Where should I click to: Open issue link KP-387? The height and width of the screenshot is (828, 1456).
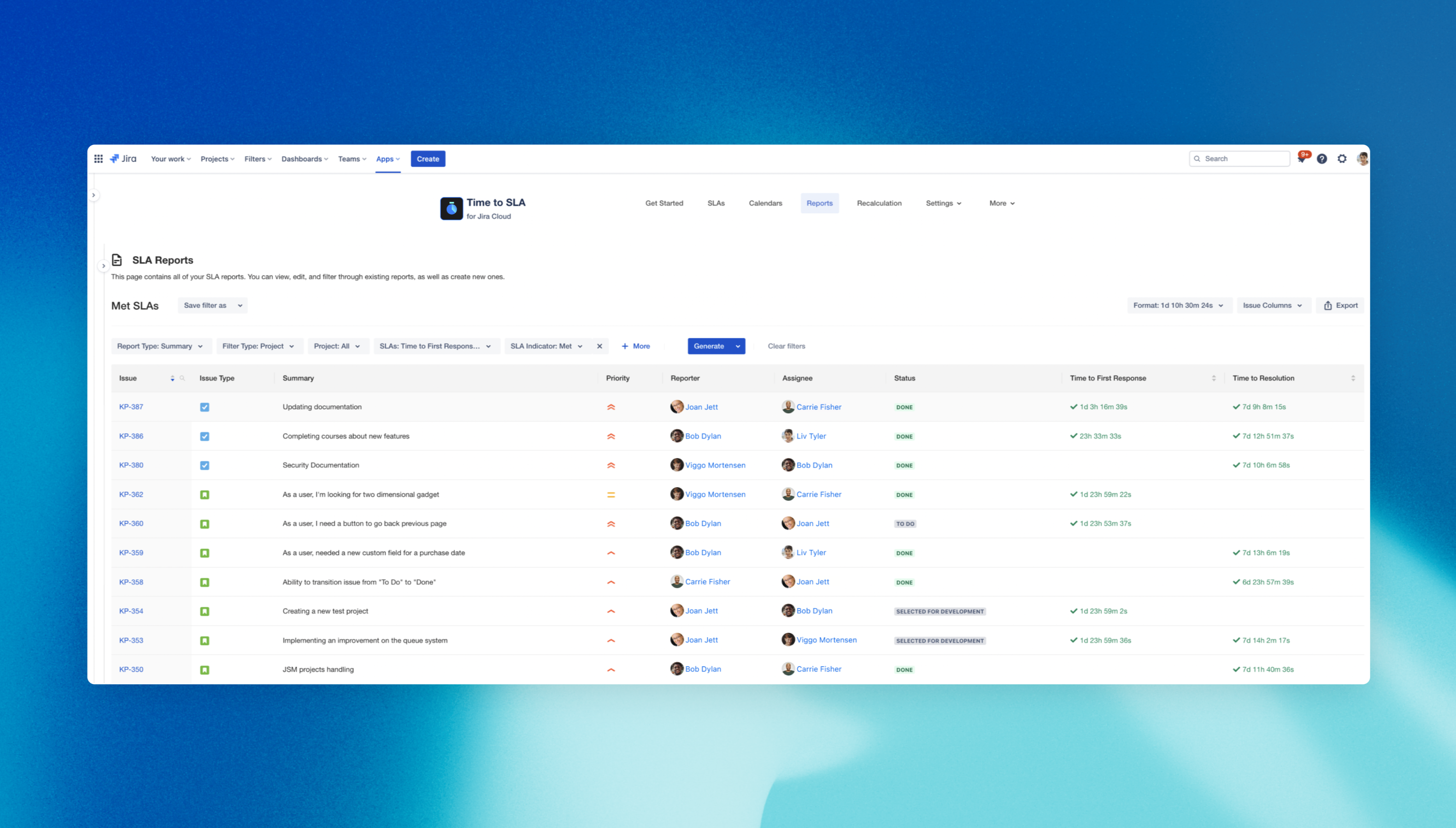coord(131,407)
